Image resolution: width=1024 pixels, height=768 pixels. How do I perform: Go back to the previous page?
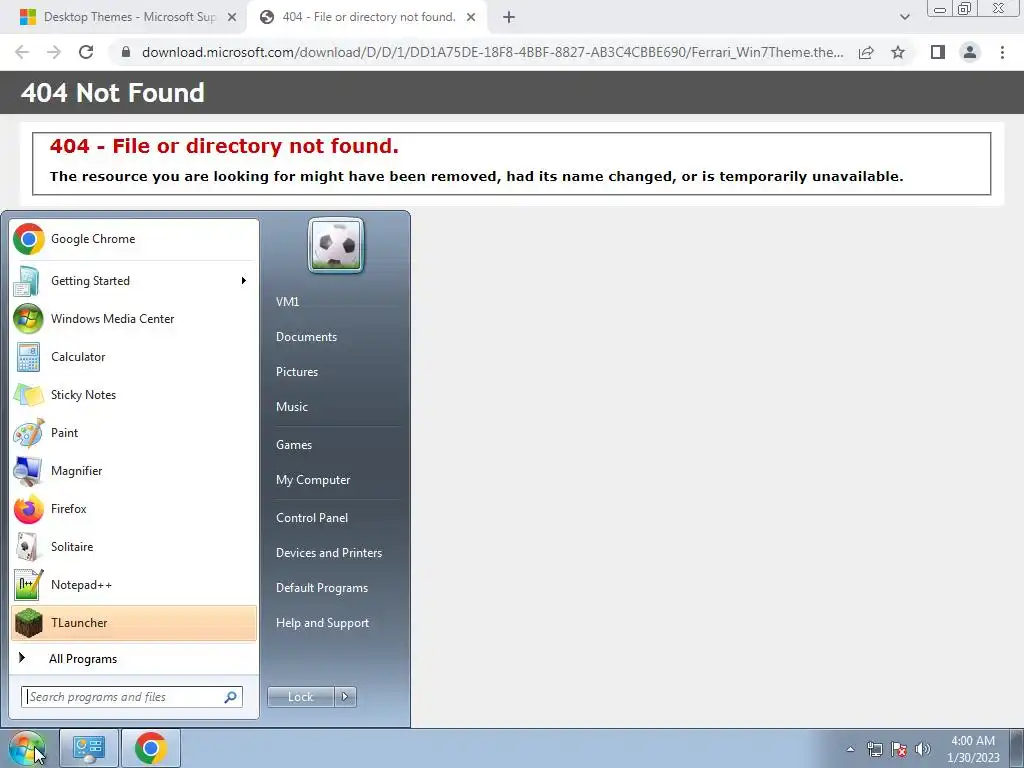tap(22, 52)
